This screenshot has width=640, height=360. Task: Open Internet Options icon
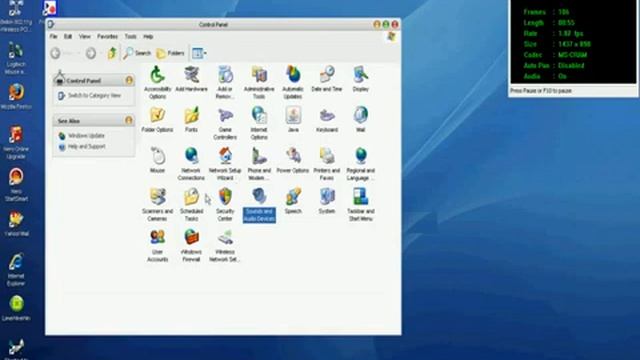point(259,123)
